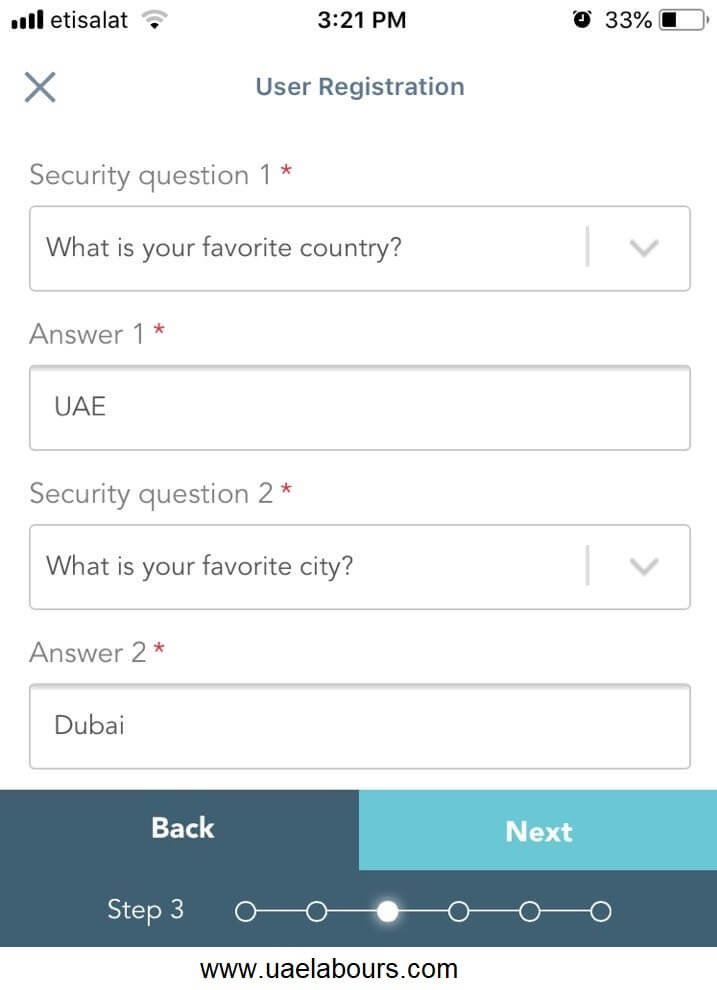Tap the Wi-Fi status icon
This screenshot has height=990, width=717.
[x=154, y=20]
